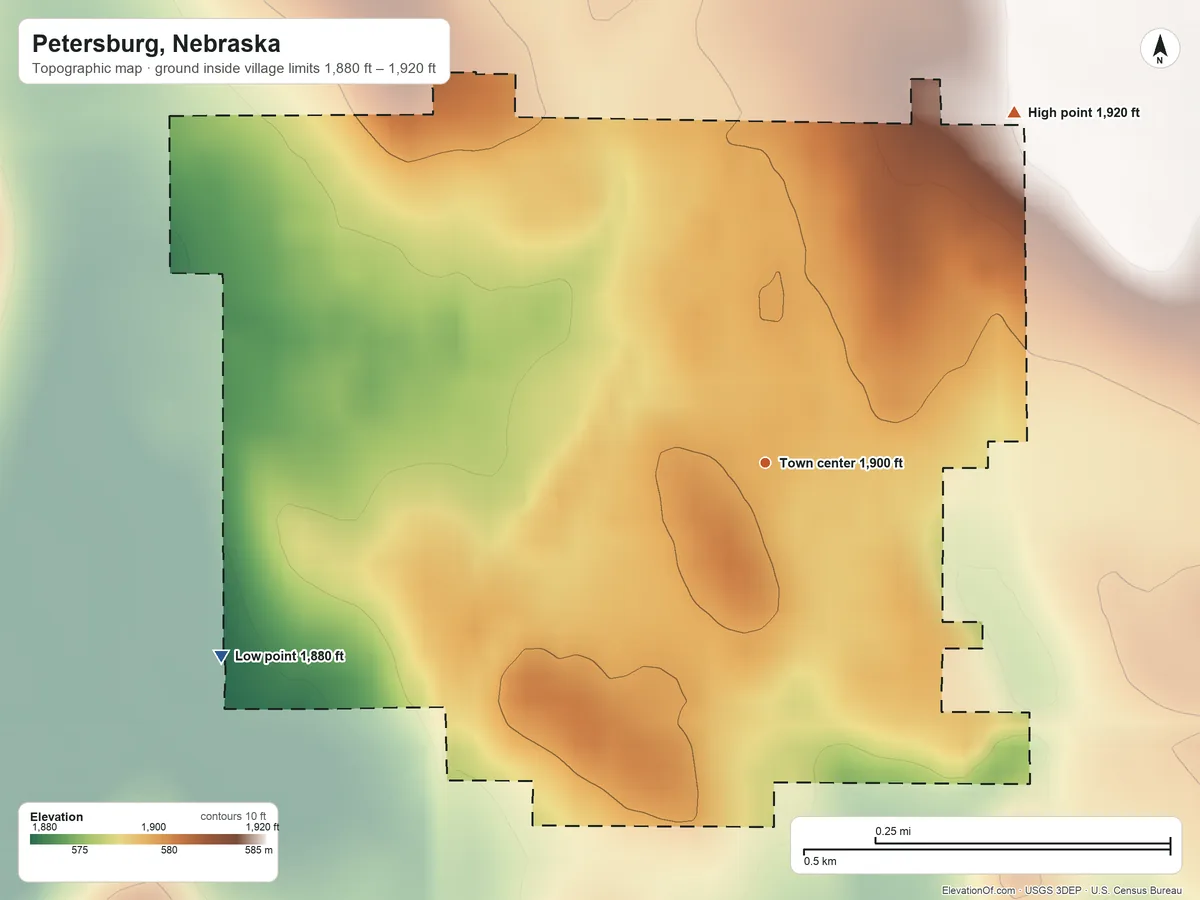Select the topographic map subtitle text
The width and height of the screenshot is (1200, 900).
(234, 69)
